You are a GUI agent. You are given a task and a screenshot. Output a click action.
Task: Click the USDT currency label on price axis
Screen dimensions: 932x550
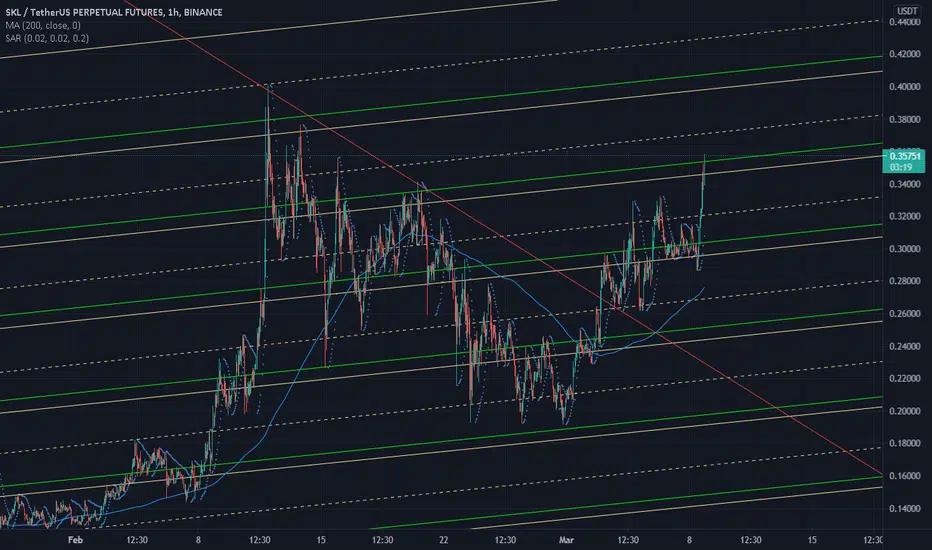[x=907, y=11]
